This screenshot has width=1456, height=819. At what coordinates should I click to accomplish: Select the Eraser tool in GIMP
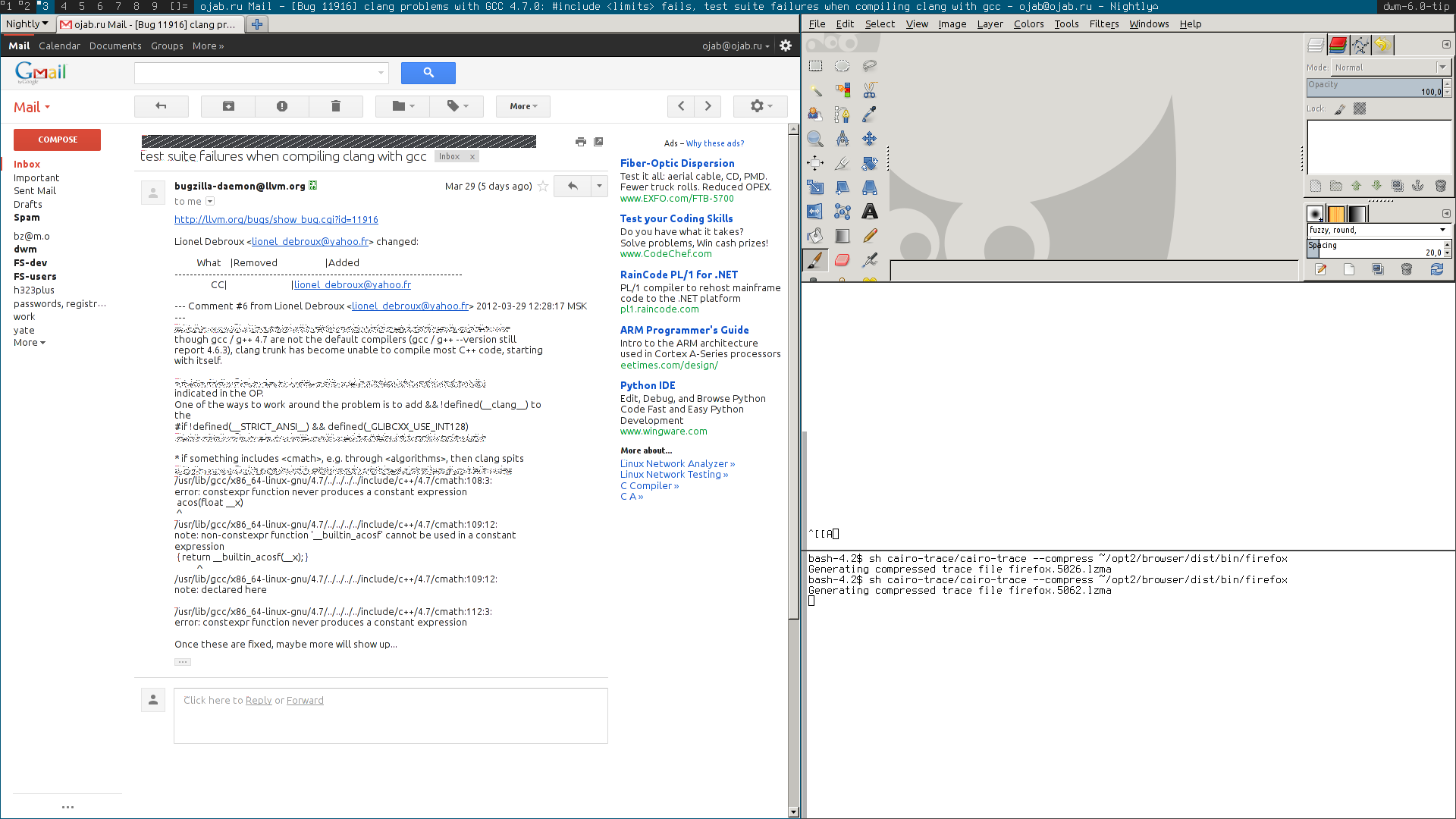pos(842,260)
